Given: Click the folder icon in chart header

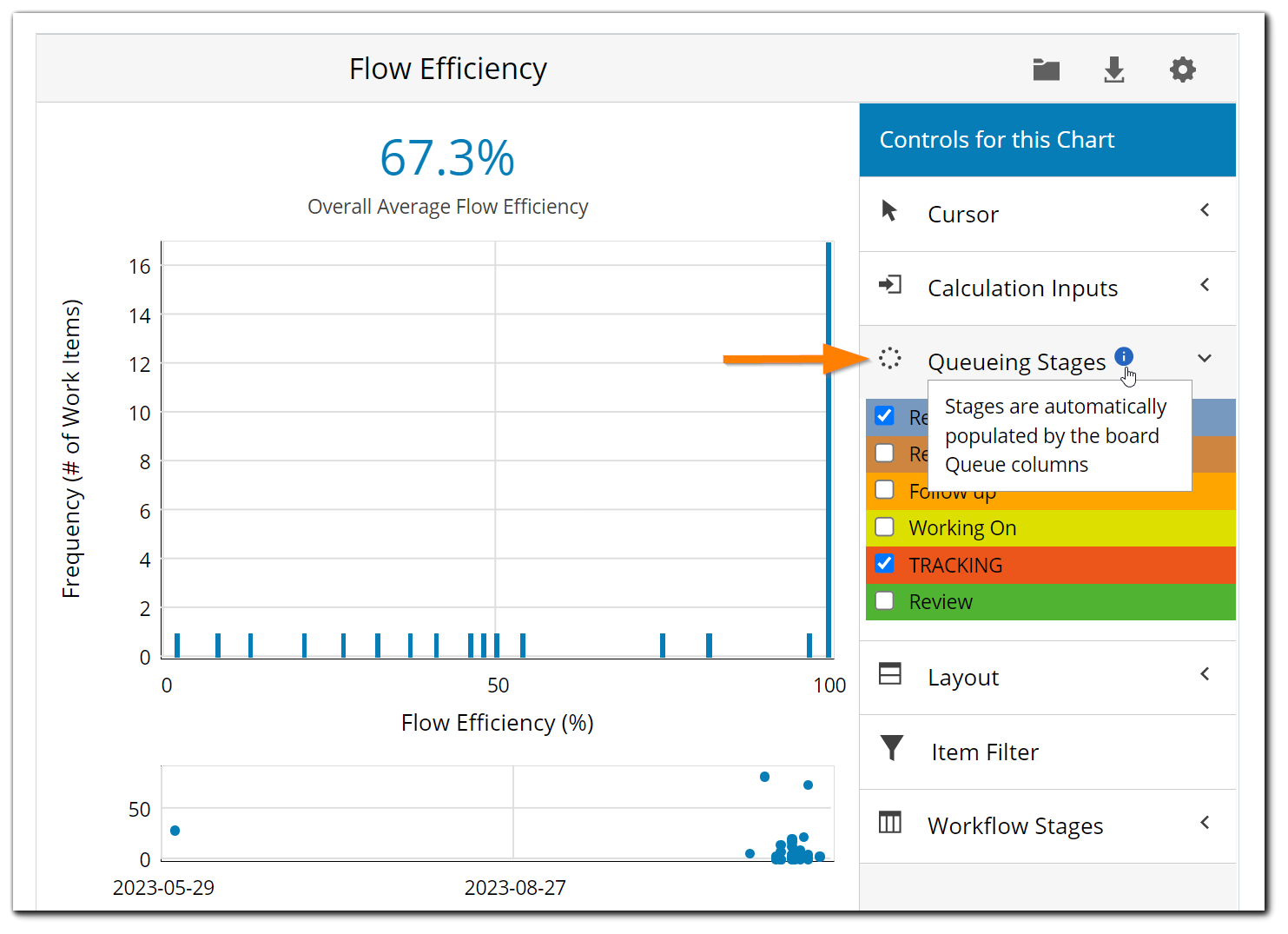Looking at the screenshot, I should pos(1046,70).
